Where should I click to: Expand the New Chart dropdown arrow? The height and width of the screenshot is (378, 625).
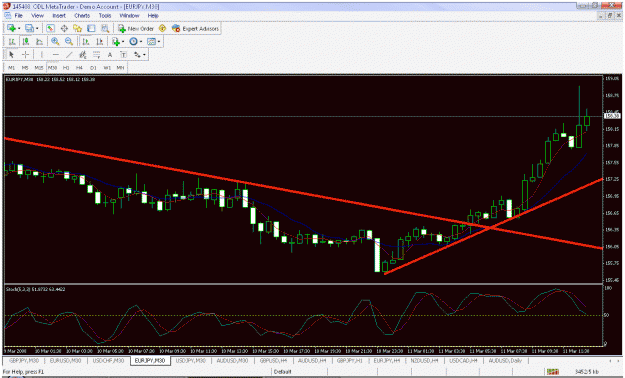click(x=19, y=29)
